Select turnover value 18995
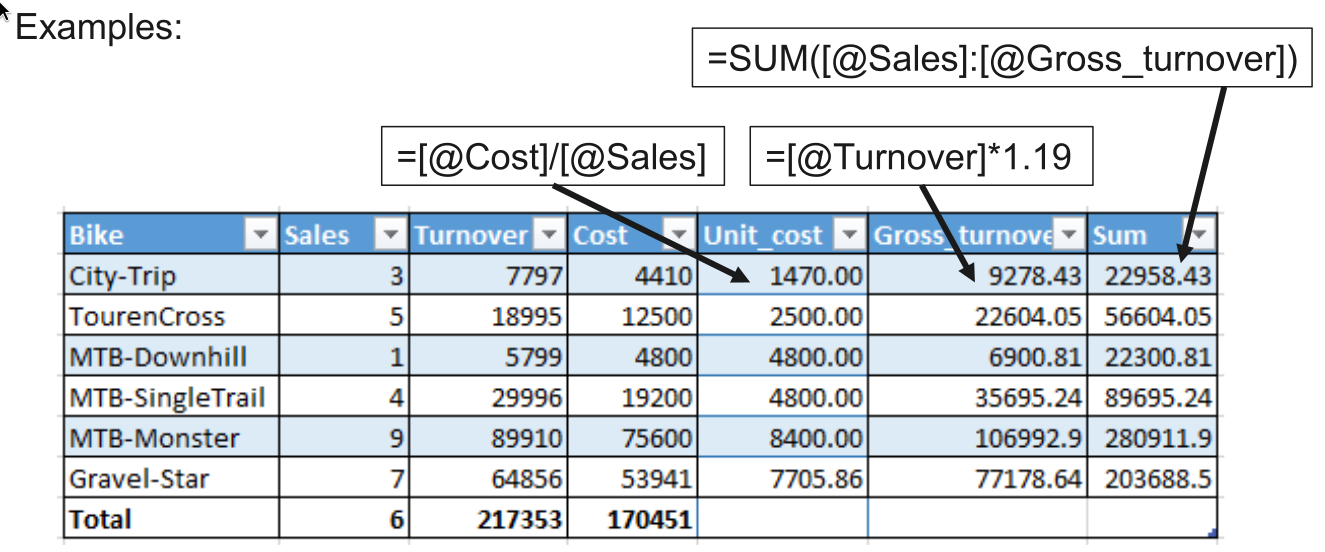Image resolution: width=1325 pixels, height=552 pixels. click(488, 316)
